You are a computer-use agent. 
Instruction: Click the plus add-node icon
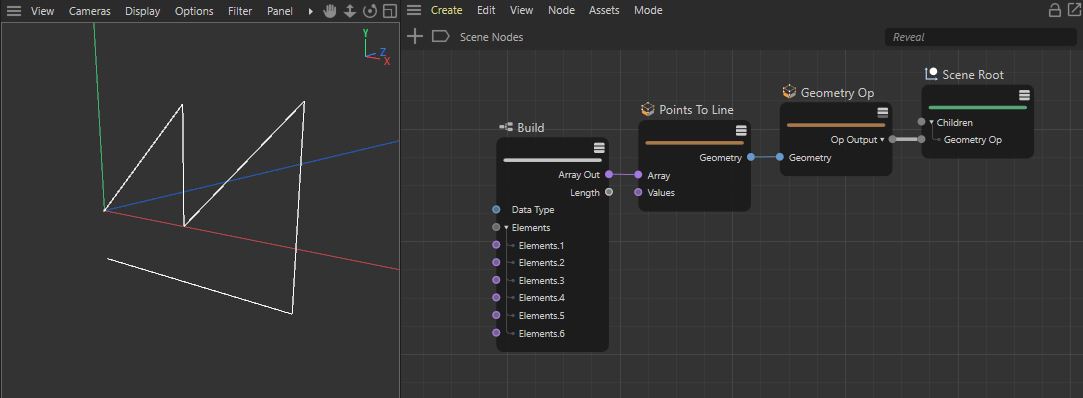[414, 37]
